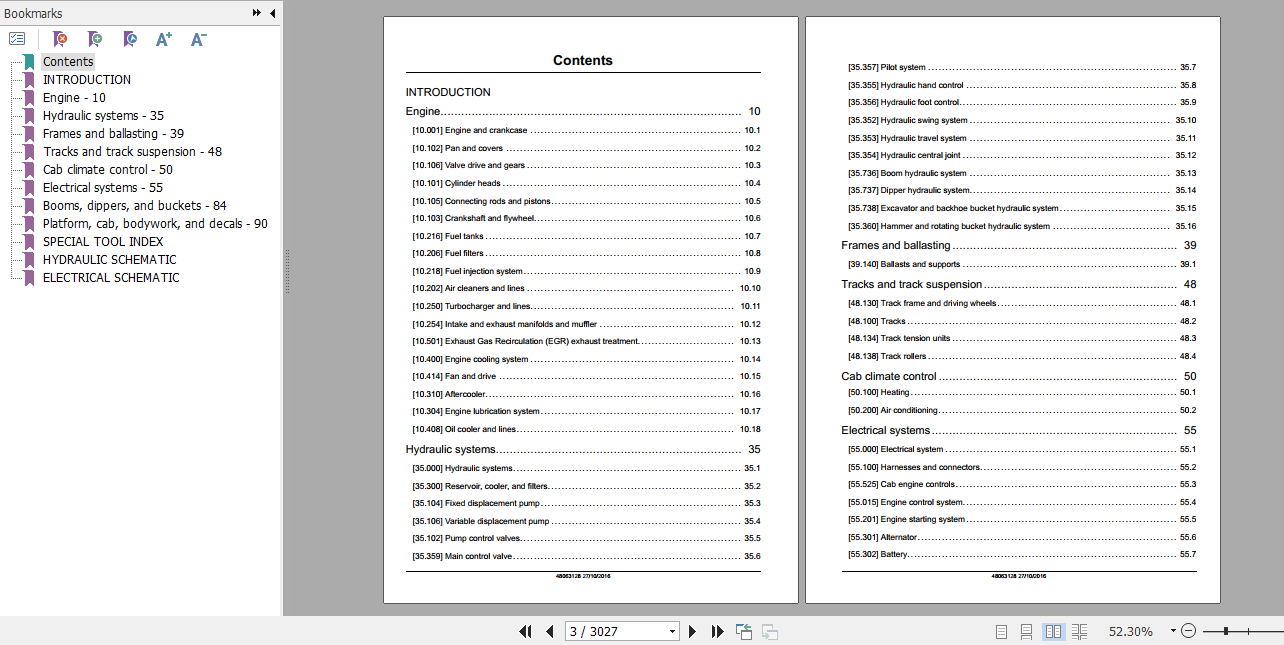Screen dimensions: 1284x645
Task: Open Platform, cab, bodywork, and decals bookmark
Action: [155, 224]
